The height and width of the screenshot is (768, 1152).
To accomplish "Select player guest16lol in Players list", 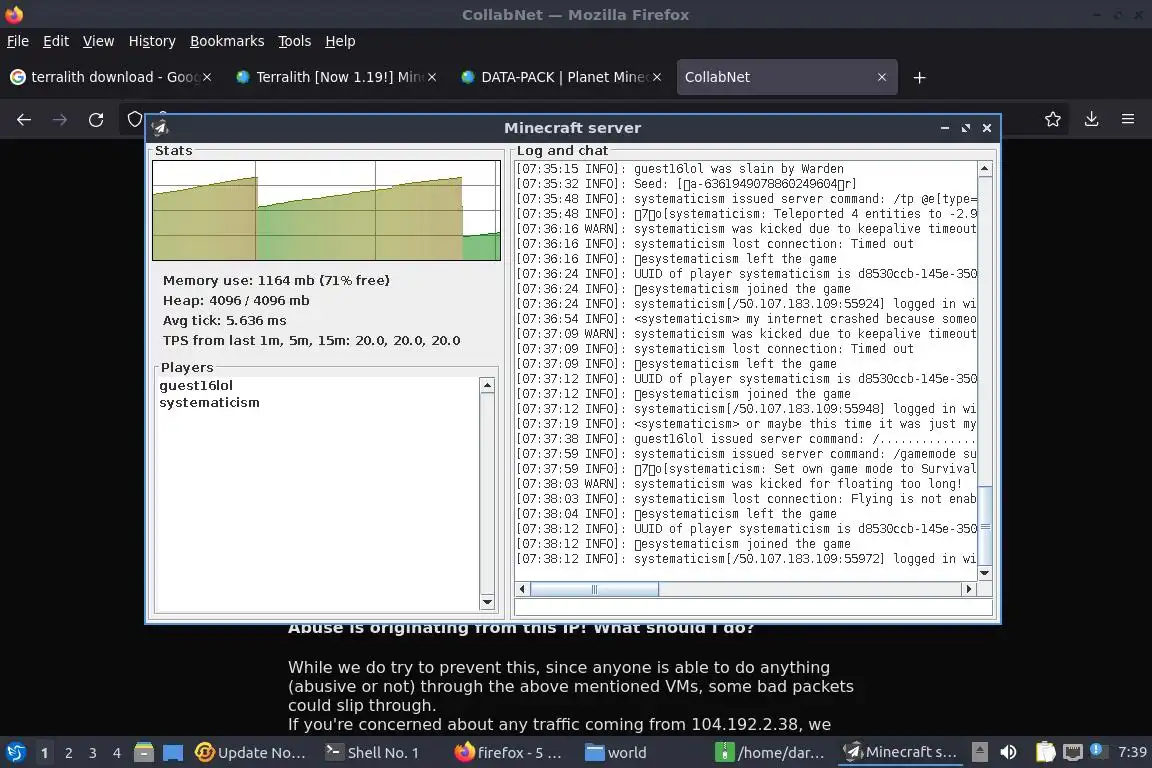I will coord(196,385).
